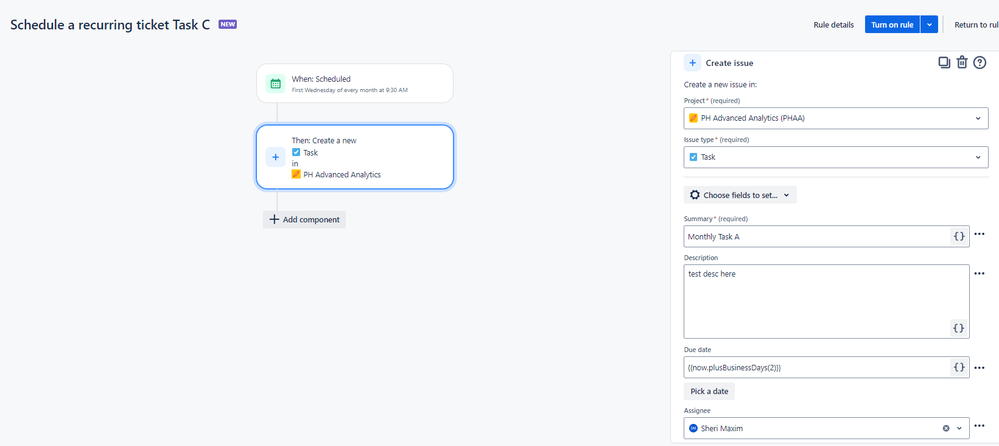This screenshot has width=999, height=446.
Task: Insert smart value in Due date field
Action: click(959, 367)
